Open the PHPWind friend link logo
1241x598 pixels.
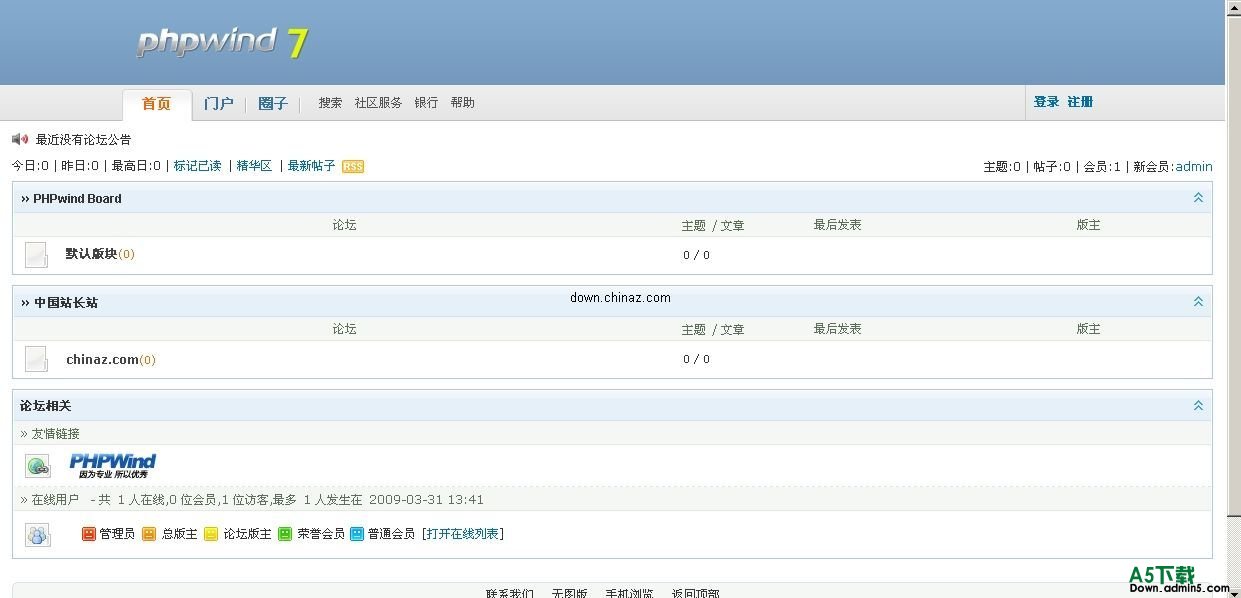coord(112,465)
